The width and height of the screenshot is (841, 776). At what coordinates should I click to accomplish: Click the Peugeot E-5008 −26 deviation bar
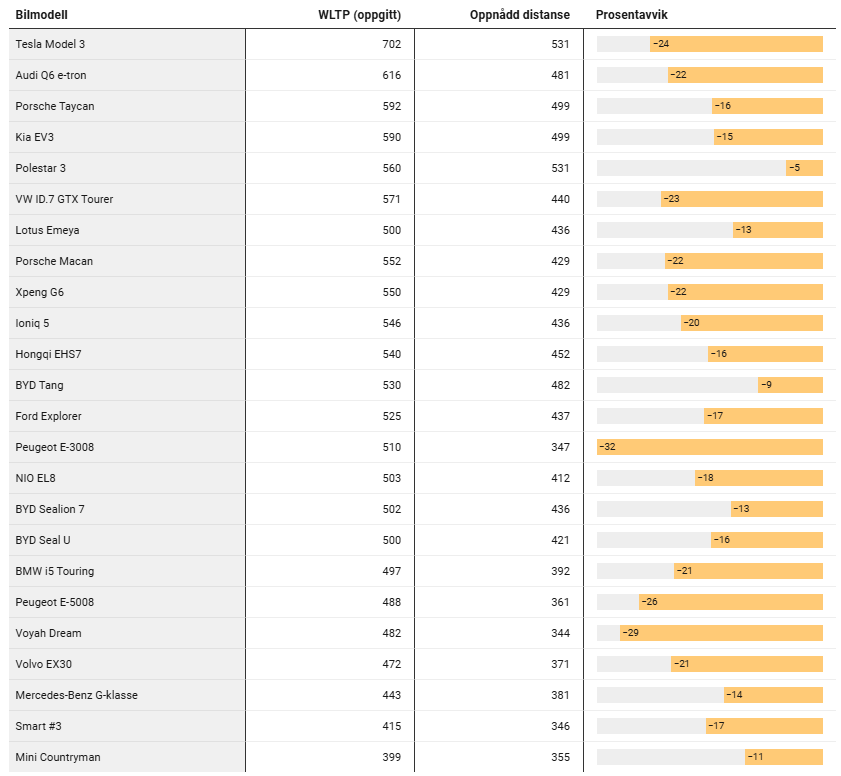730,602
